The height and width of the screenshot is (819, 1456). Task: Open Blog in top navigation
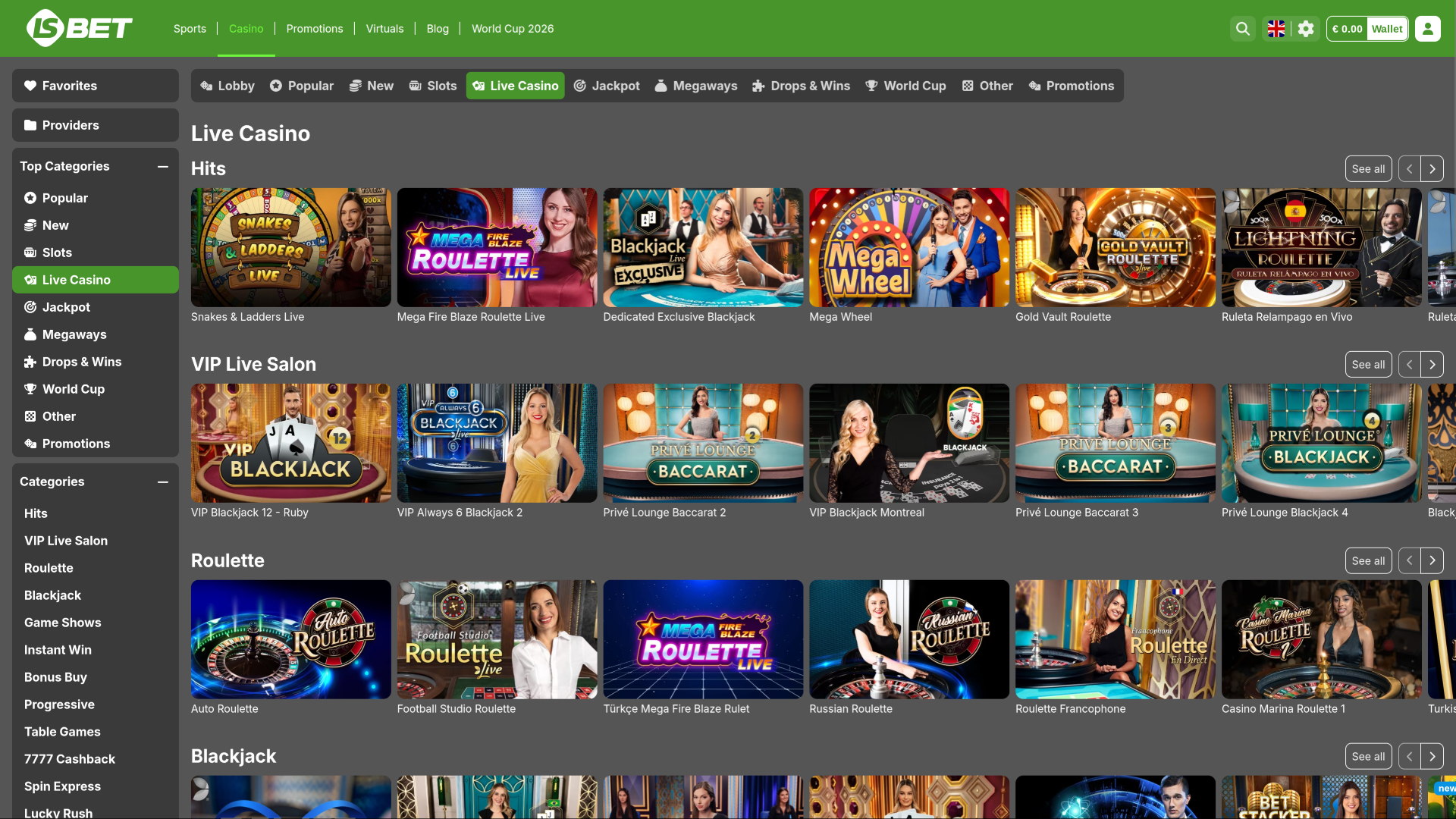pos(438,29)
